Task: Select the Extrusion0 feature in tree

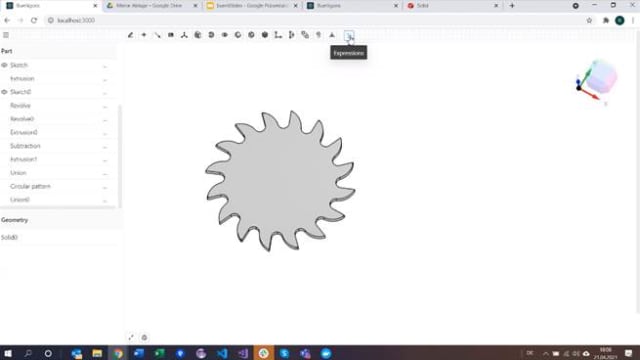Action: tap(24, 133)
